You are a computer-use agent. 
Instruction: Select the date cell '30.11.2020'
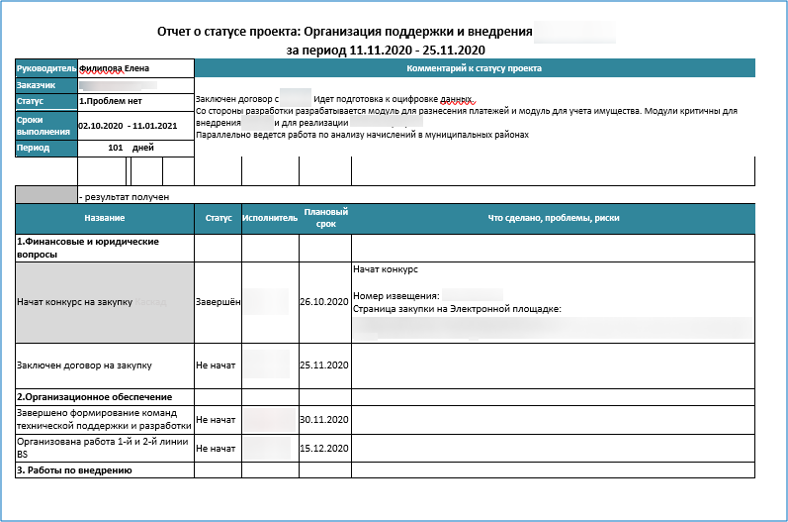pyautogui.click(x=325, y=420)
